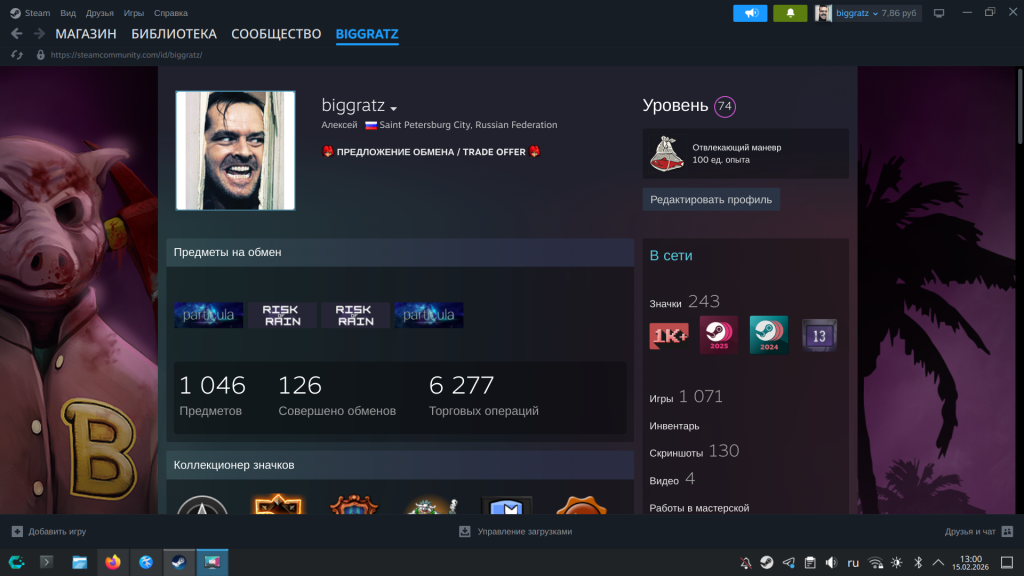1024x576 pixels.
Task: Expand hidden system tray icons arrow
Action: [941, 562]
